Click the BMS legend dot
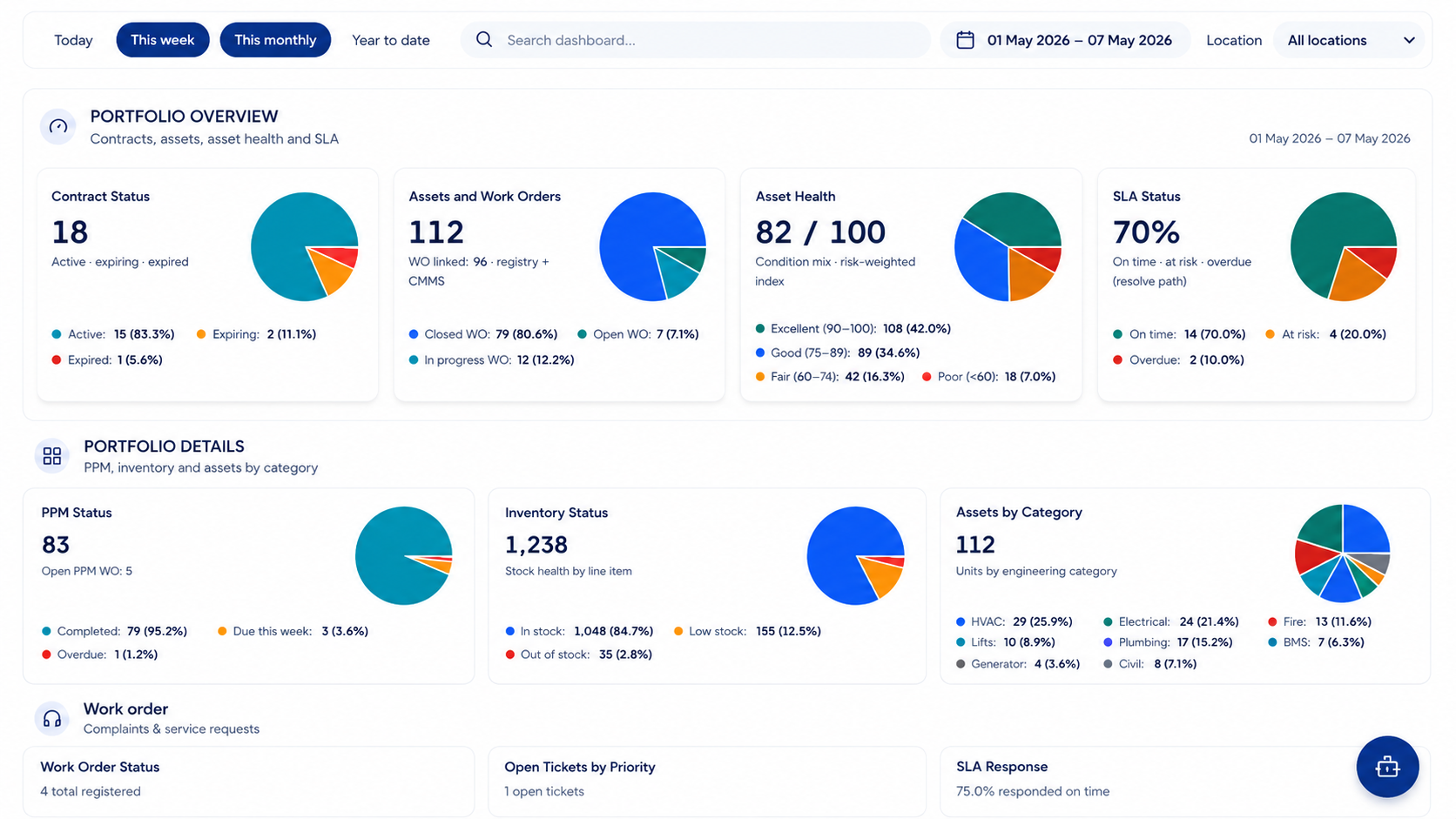1456x819 pixels. point(1272,642)
